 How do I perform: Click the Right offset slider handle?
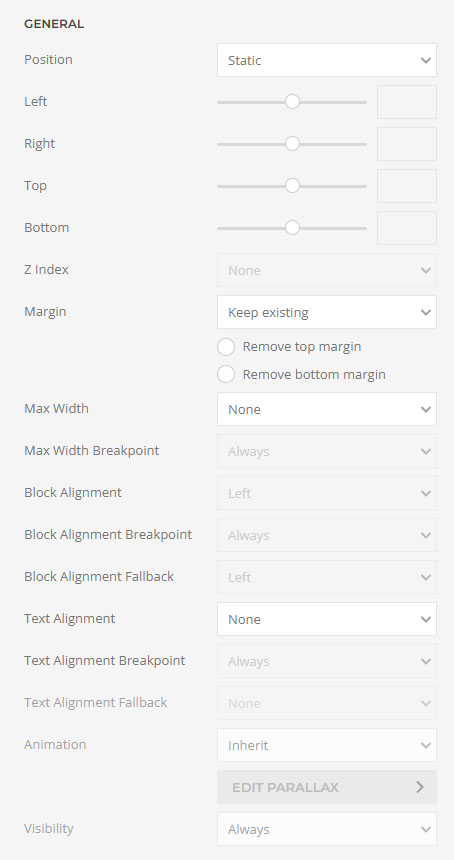tap(292, 144)
